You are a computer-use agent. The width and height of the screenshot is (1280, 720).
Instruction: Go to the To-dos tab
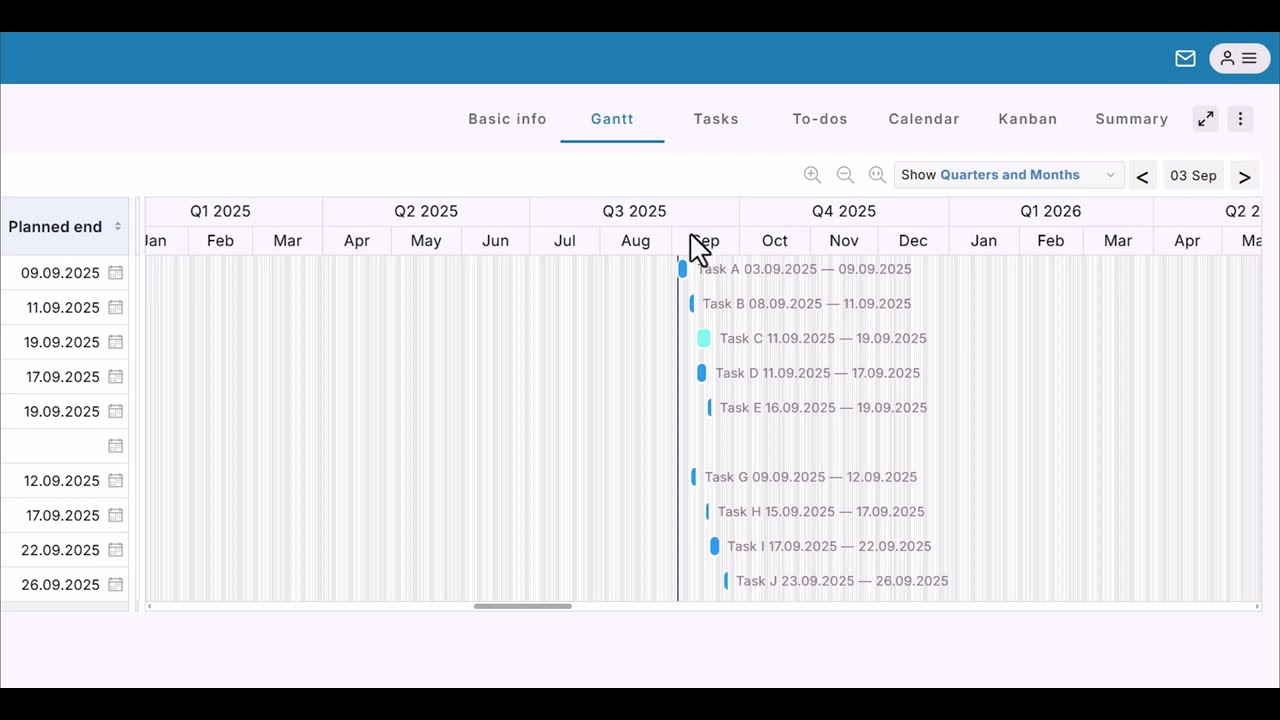[820, 119]
